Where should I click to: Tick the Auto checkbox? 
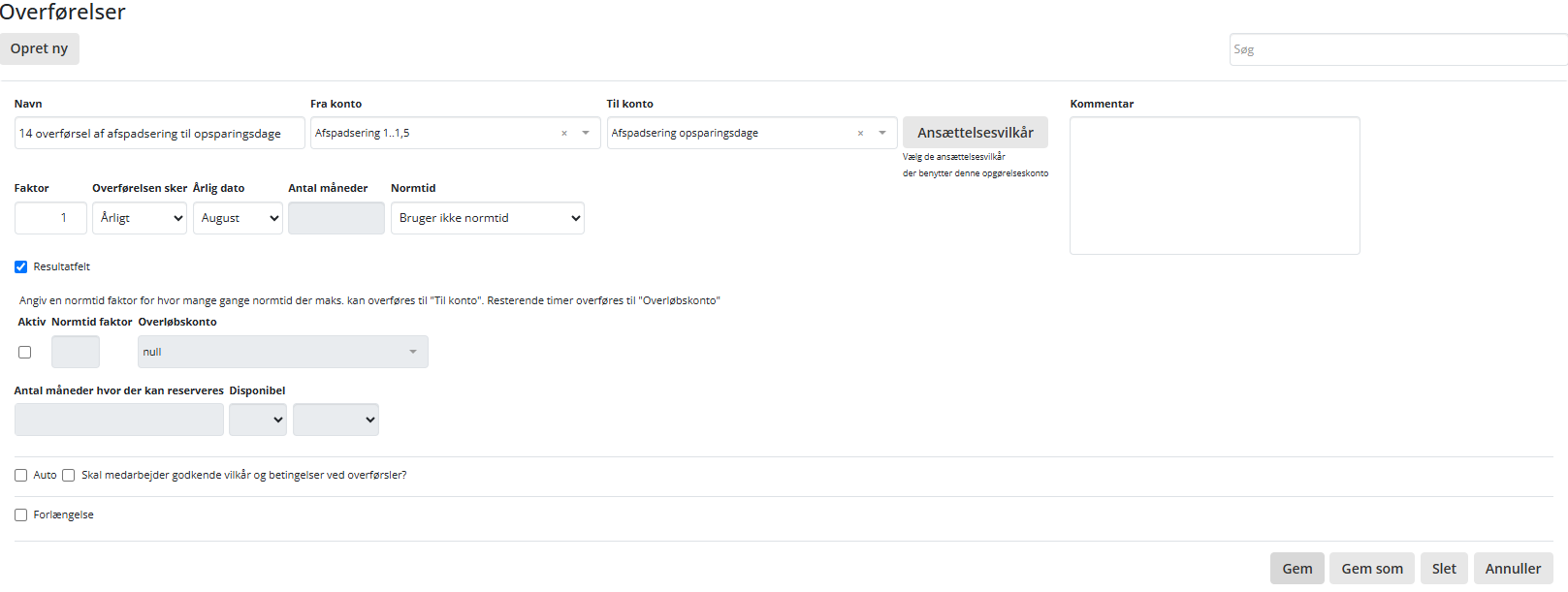pyautogui.click(x=20, y=475)
